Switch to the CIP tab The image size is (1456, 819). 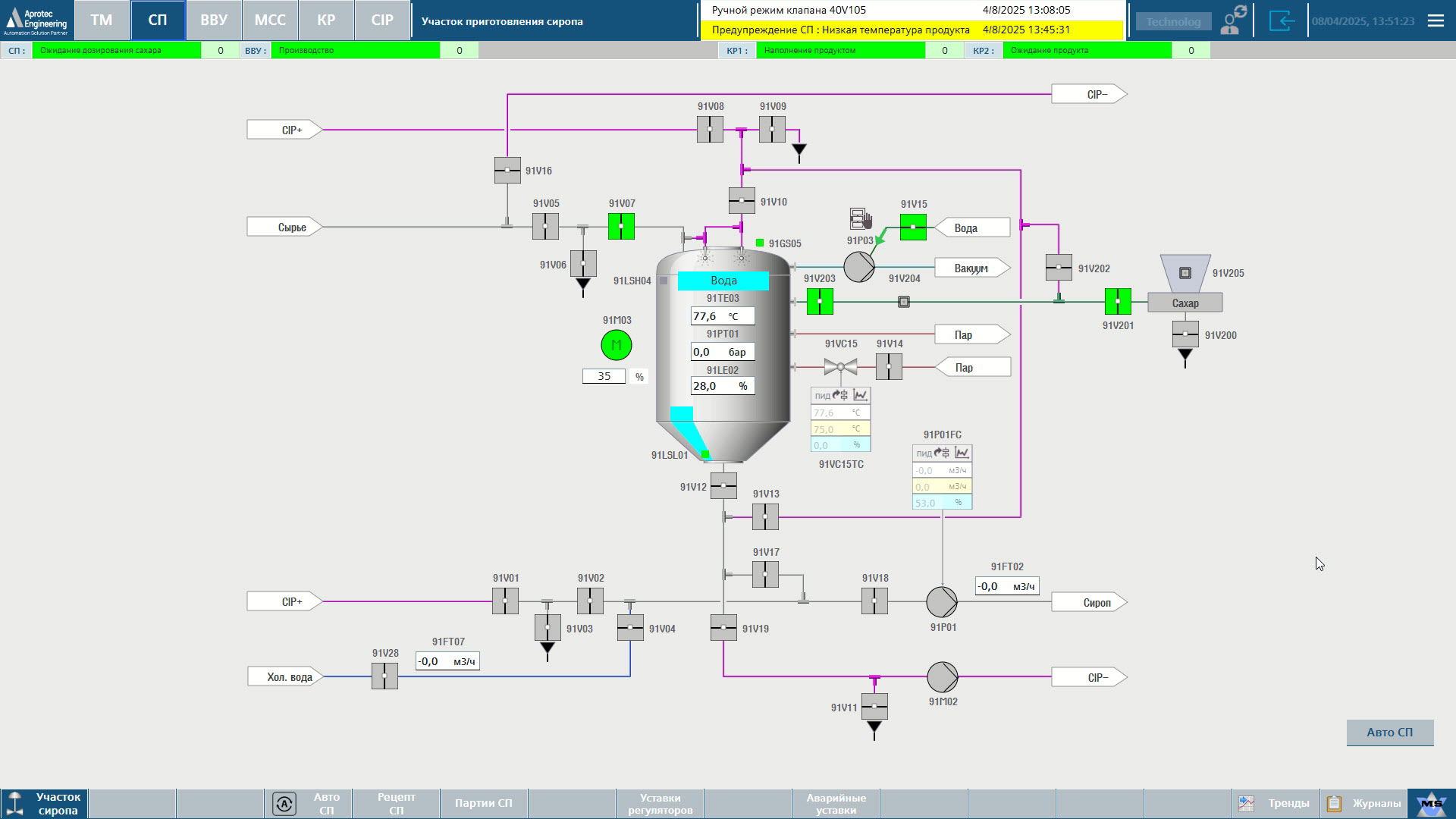point(382,20)
